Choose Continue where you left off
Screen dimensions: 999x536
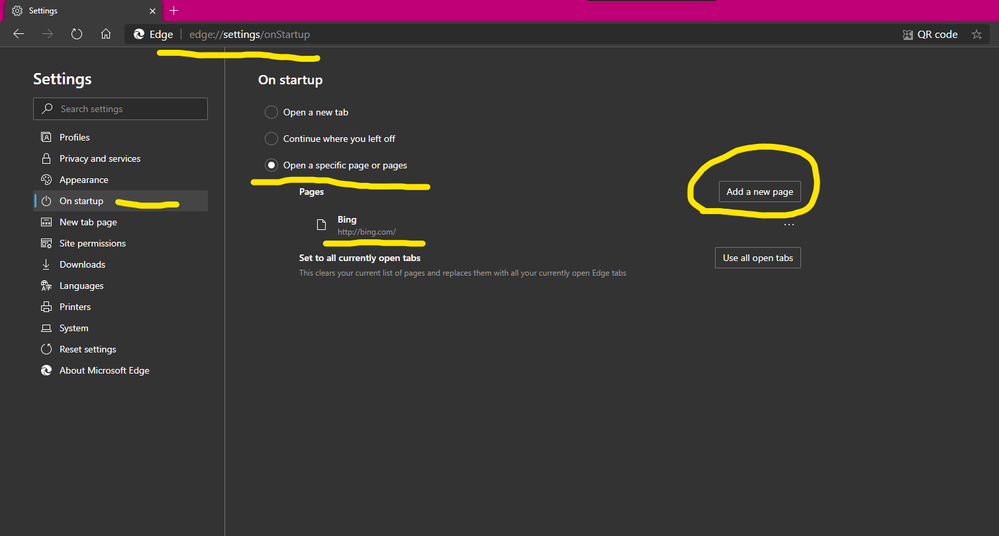pyautogui.click(x=271, y=138)
